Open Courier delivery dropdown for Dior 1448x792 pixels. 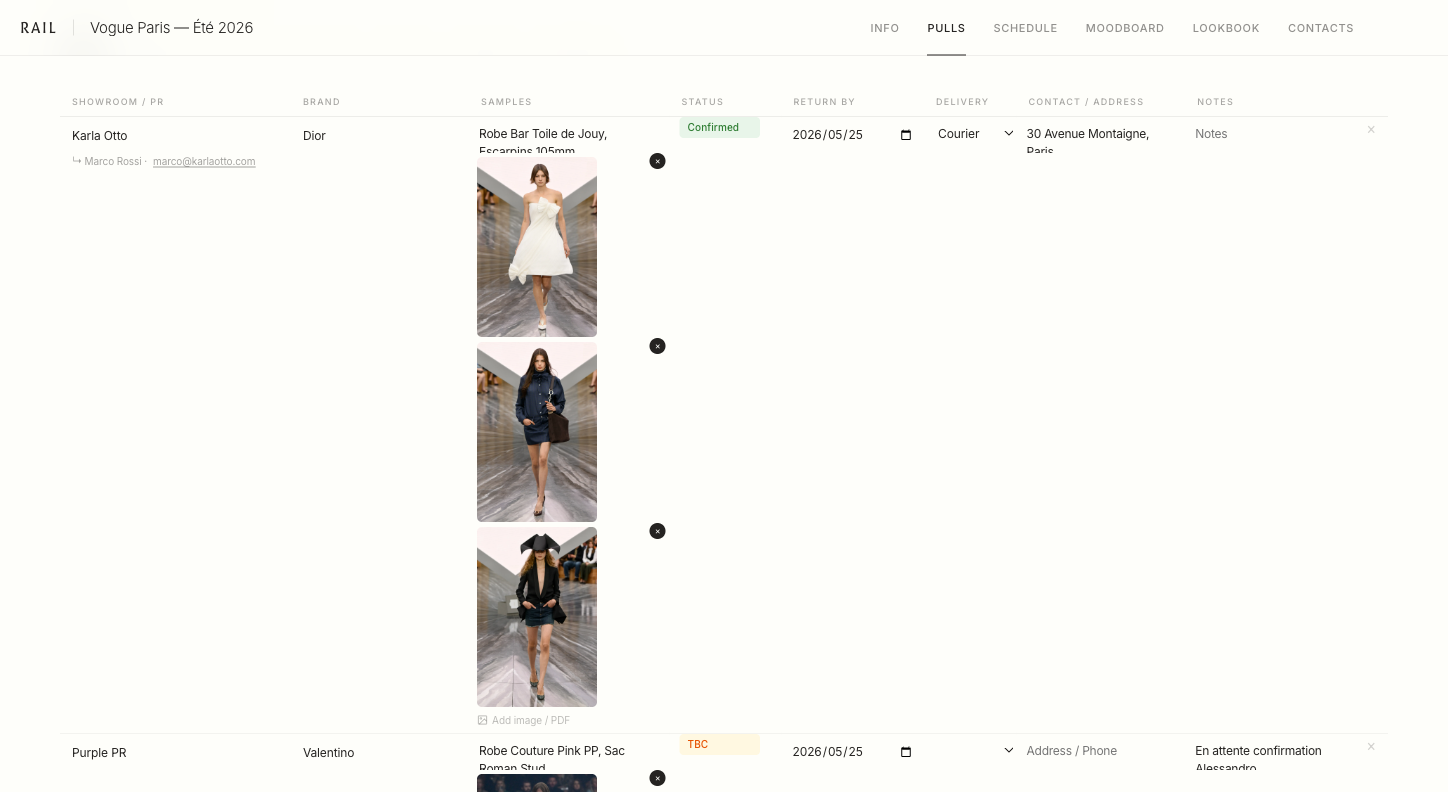click(976, 134)
